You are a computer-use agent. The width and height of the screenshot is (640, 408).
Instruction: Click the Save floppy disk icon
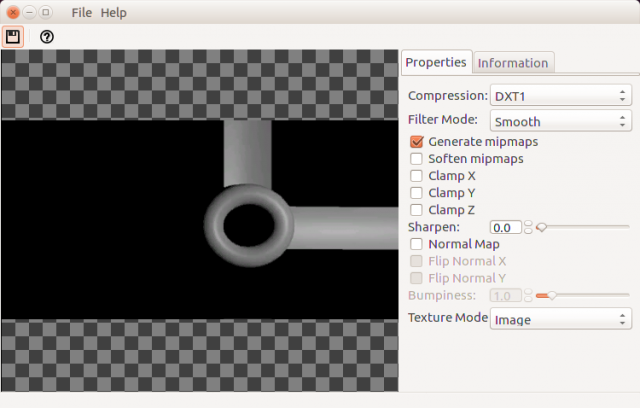[13, 37]
